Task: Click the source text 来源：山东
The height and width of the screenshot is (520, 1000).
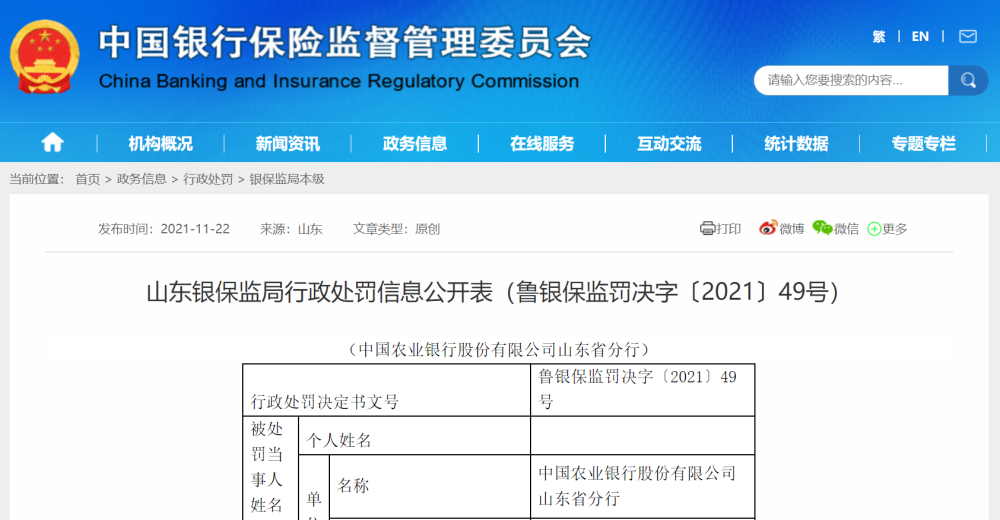Action: (291, 229)
